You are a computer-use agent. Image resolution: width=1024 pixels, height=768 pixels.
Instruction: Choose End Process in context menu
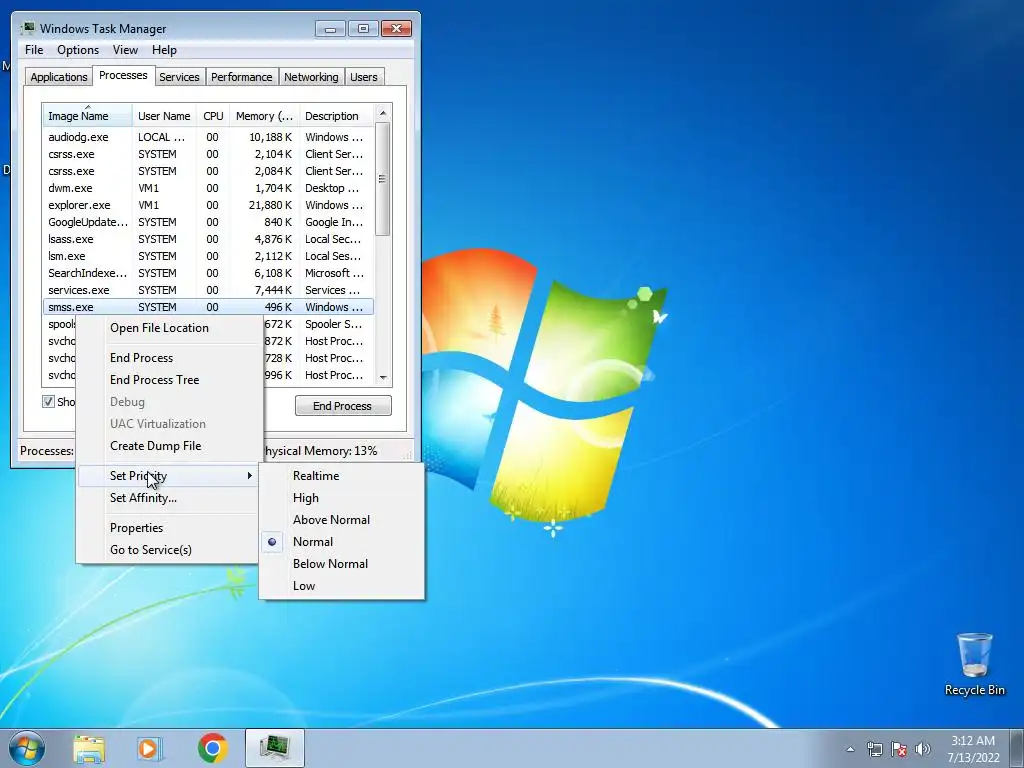coord(168,358)
